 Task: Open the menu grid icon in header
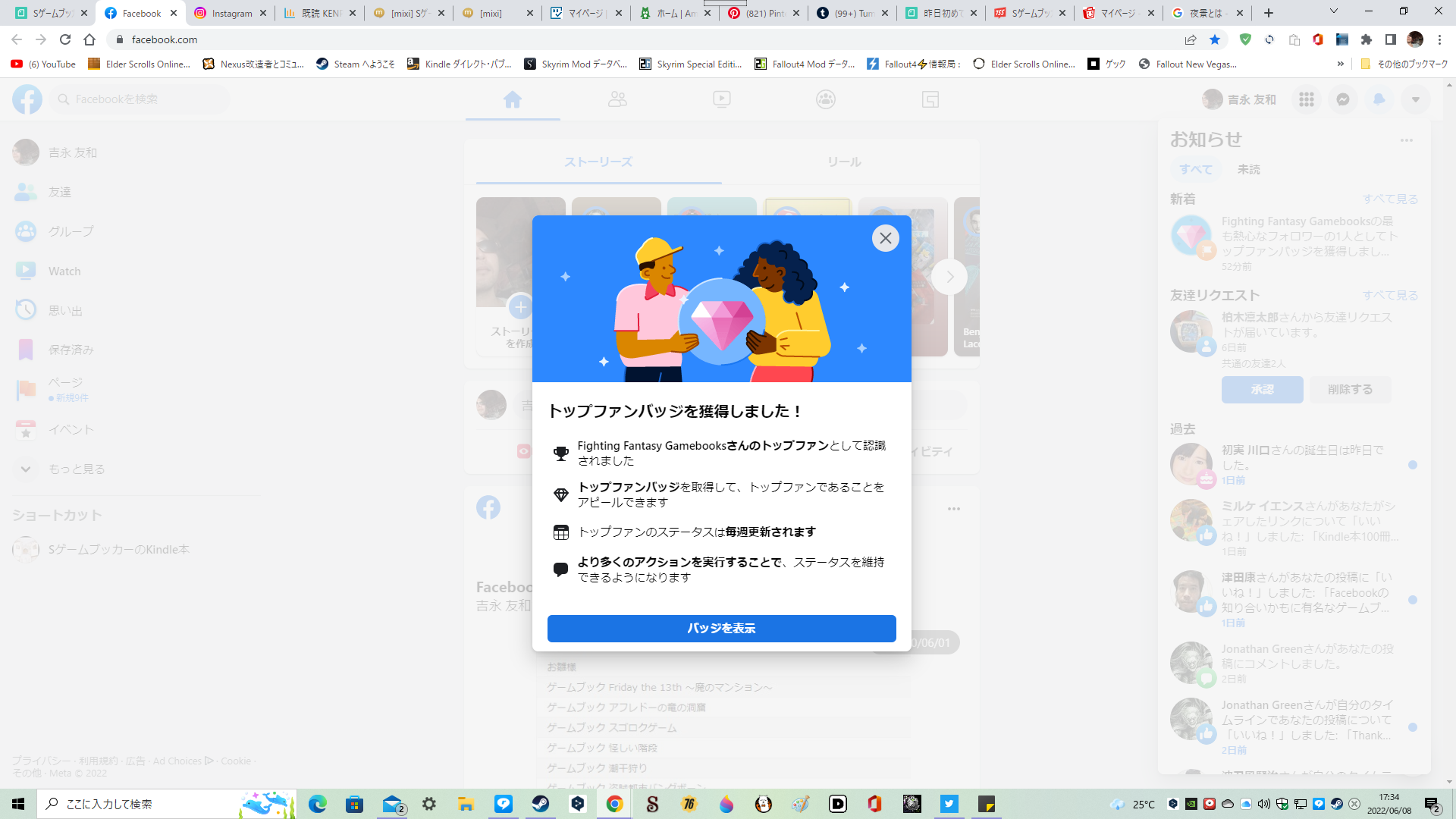(1306, 99)
